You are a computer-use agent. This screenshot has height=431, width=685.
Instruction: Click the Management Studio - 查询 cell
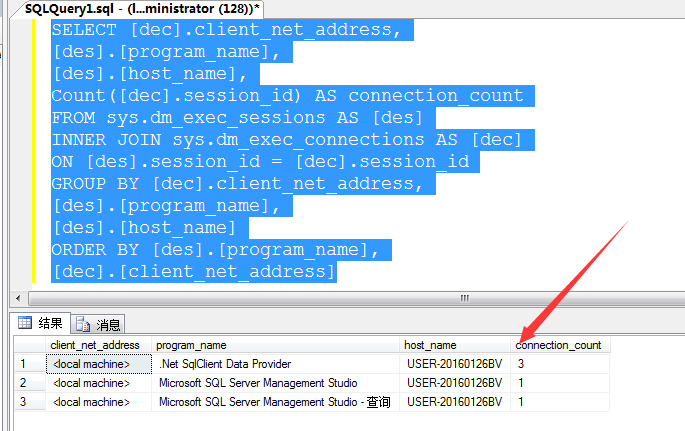pyautogui.click(x=275, y=402)
